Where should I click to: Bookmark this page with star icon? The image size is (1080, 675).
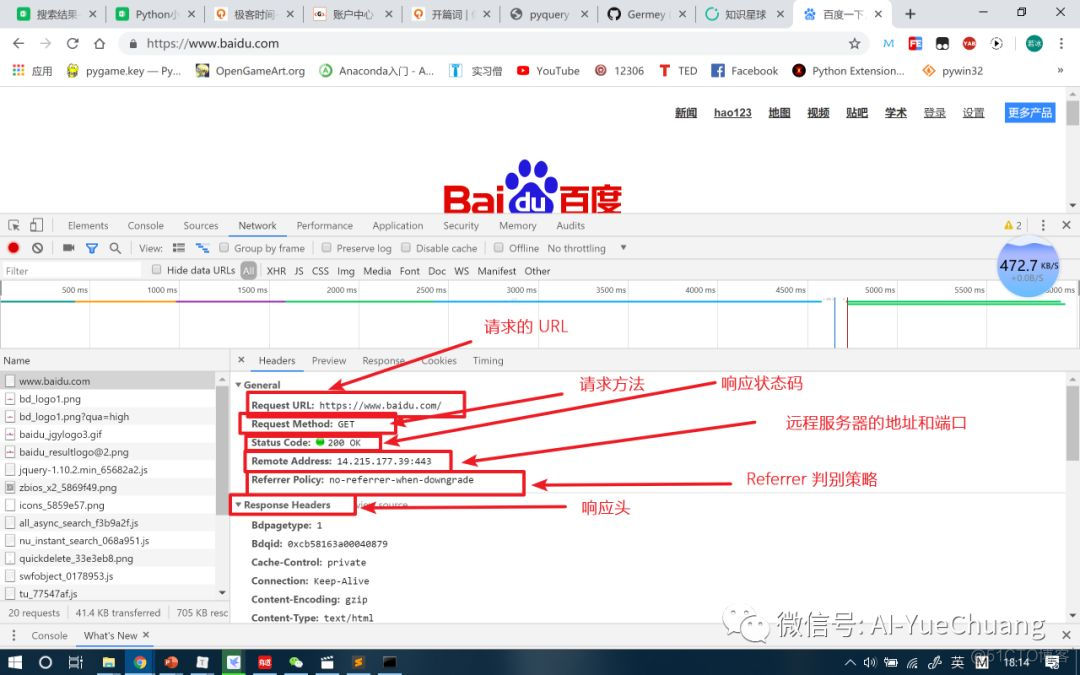click(x=855, y=43)
